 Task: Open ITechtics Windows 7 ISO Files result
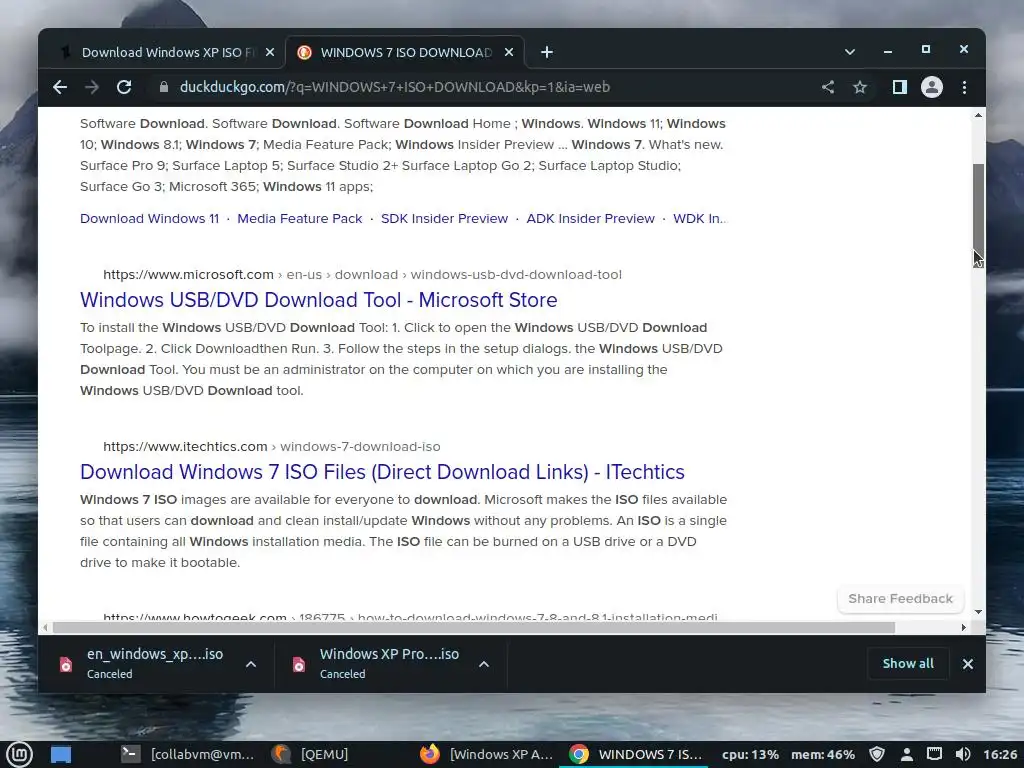pyautogui.click(x=382, y=472)
